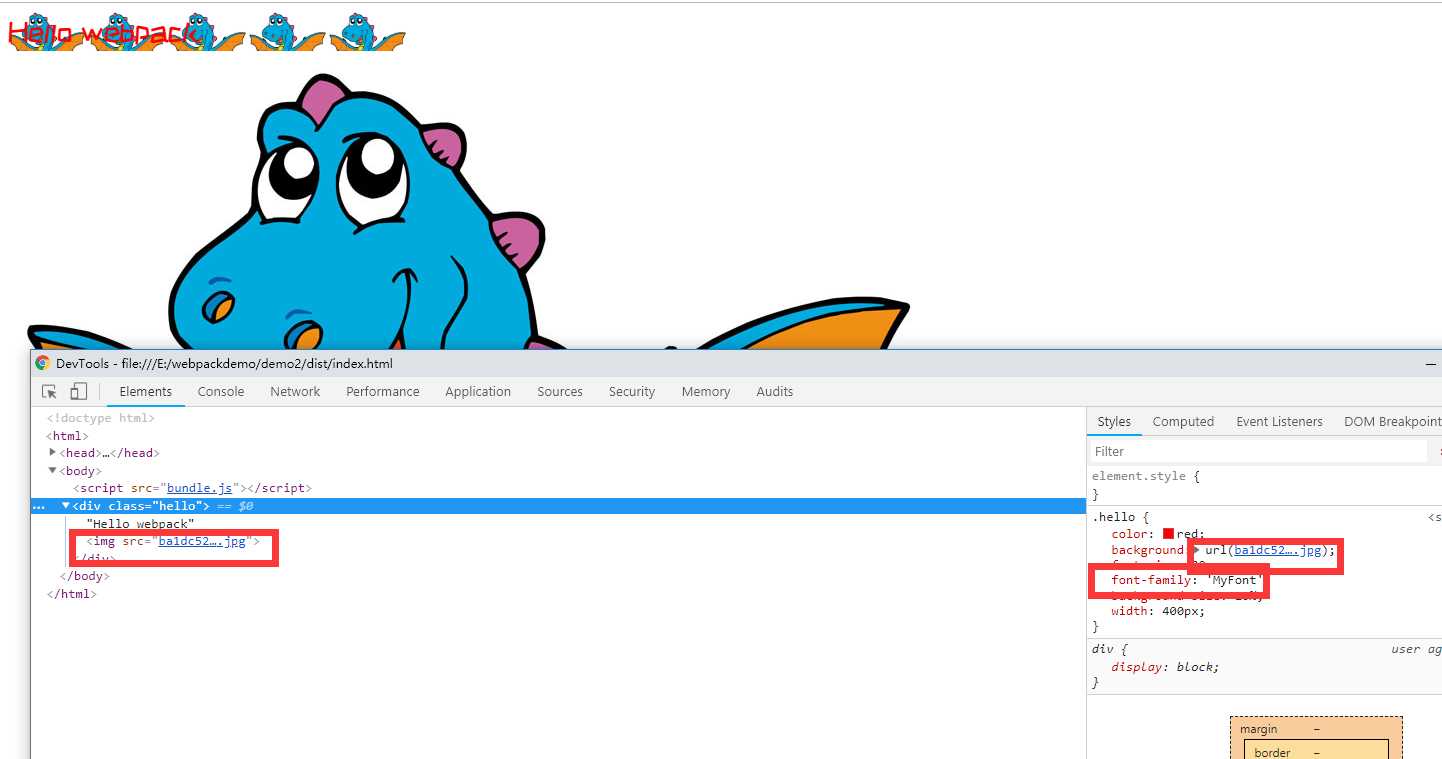Switch to the Memory tab
1442x759 pixels.
point(706,391)
